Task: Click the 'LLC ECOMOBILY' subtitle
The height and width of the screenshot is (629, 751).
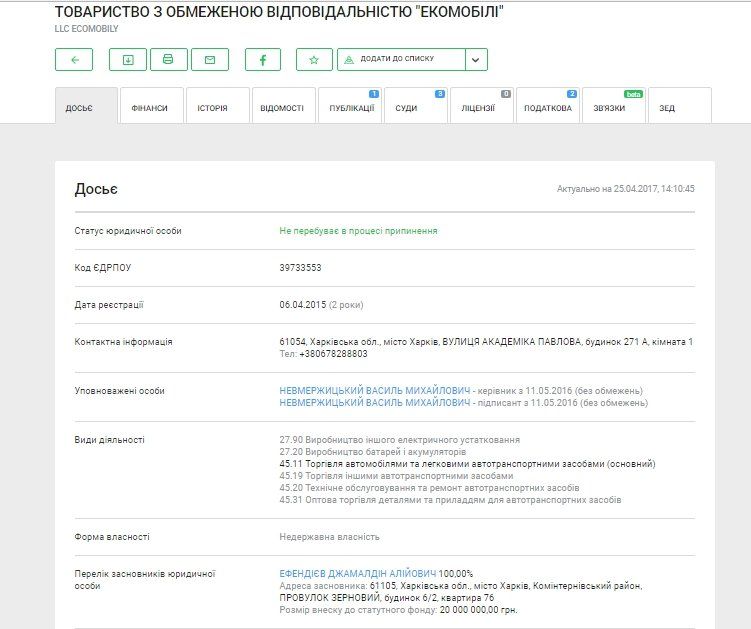Action: pyautogui.click(x=86, y=29)
